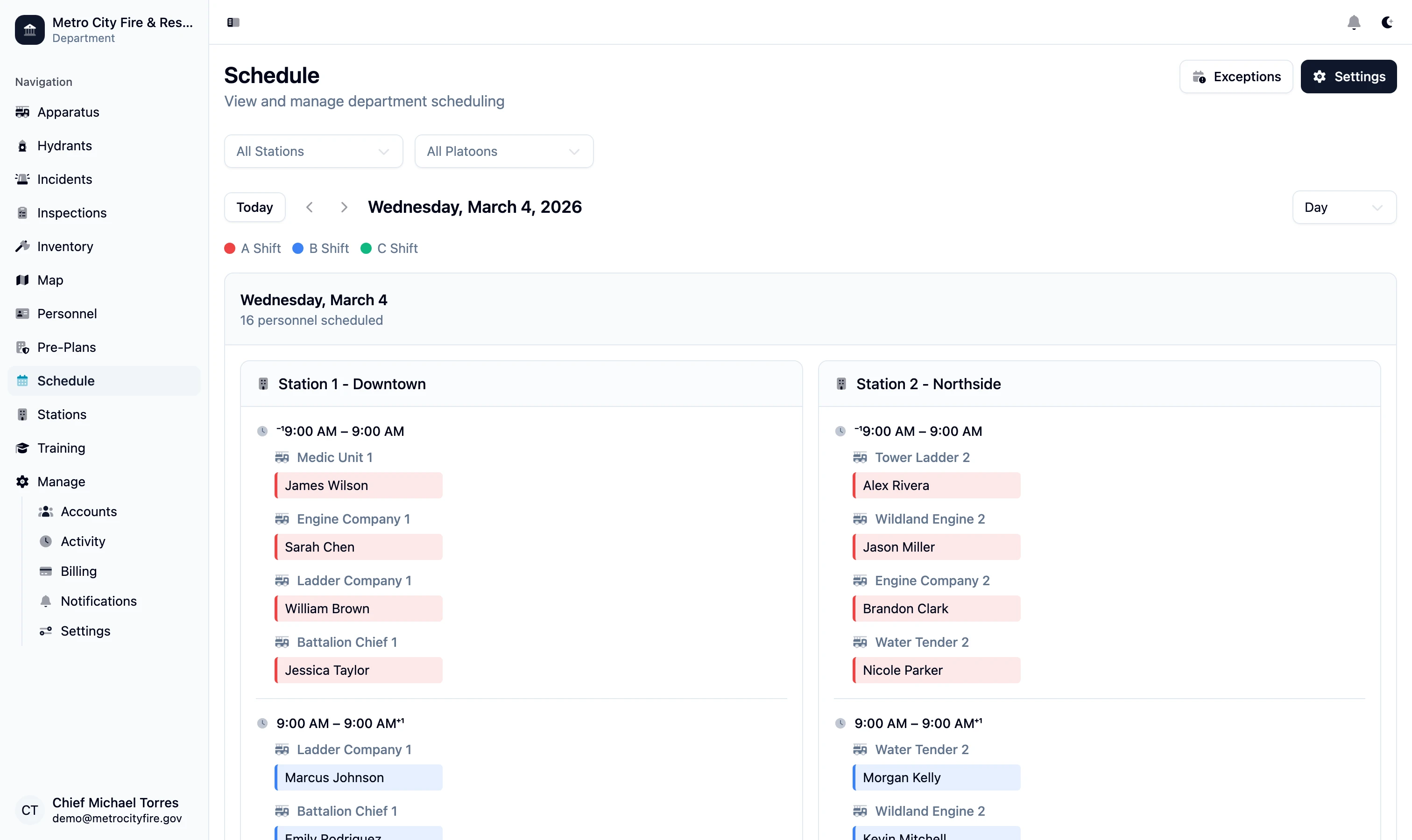Open the notifications bell icon
Screen dimensions: 1412x840
click(x=1353, y=22)
